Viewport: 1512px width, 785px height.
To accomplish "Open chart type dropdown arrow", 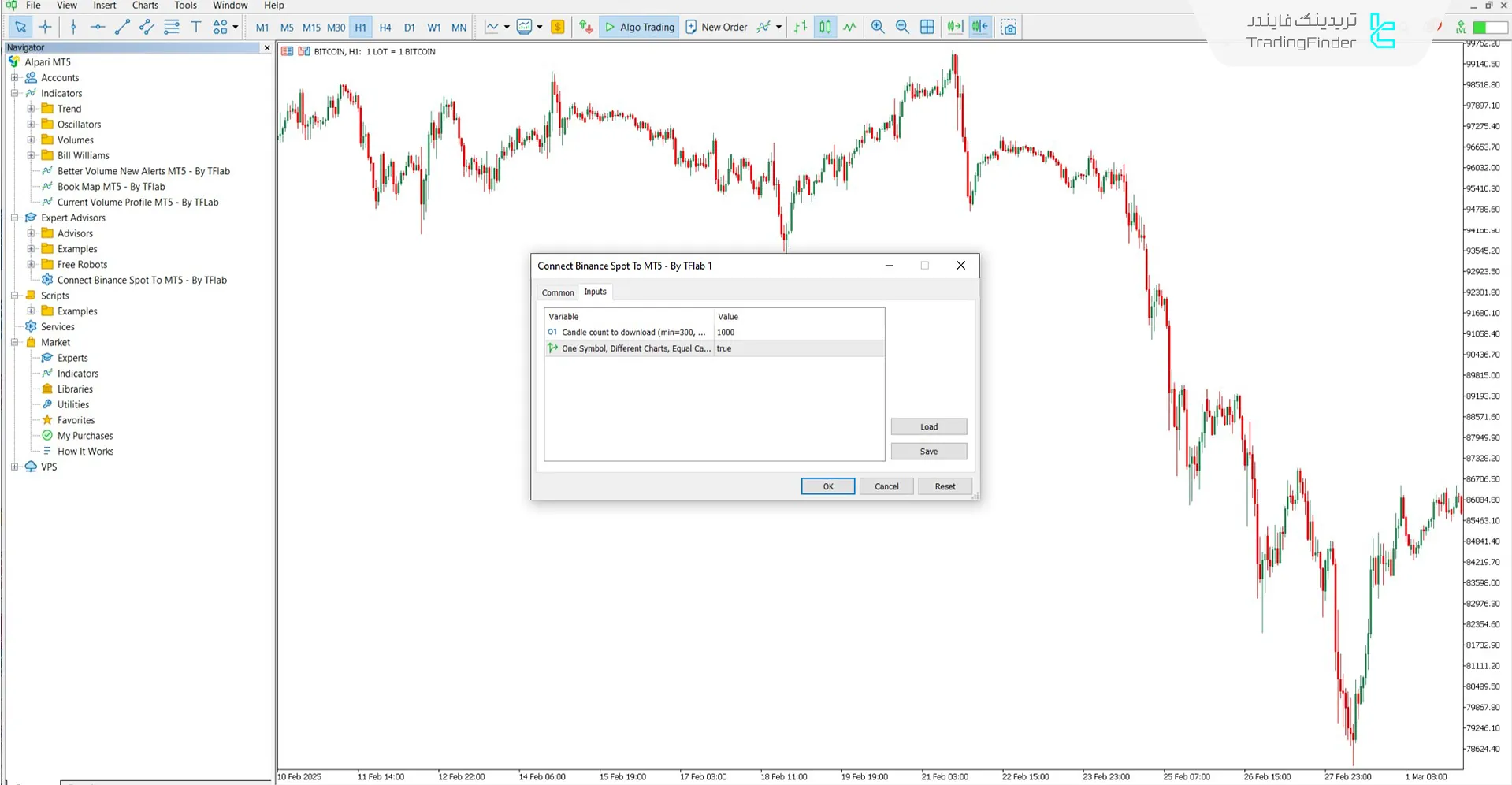I will pyautogui.click(x=507, y=27).
